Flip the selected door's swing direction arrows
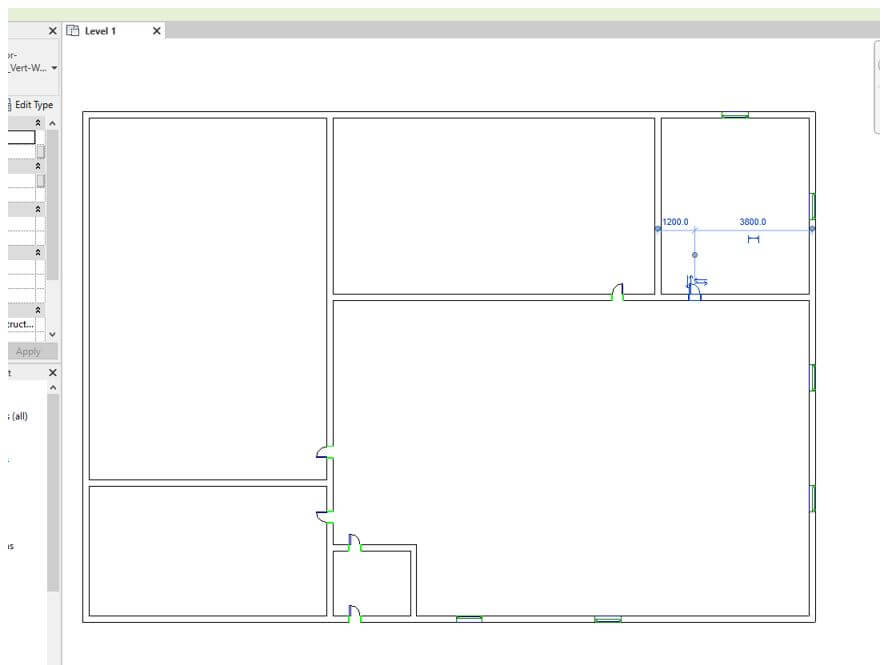Screen dimensions: 886x665 (x=701, y=281)
